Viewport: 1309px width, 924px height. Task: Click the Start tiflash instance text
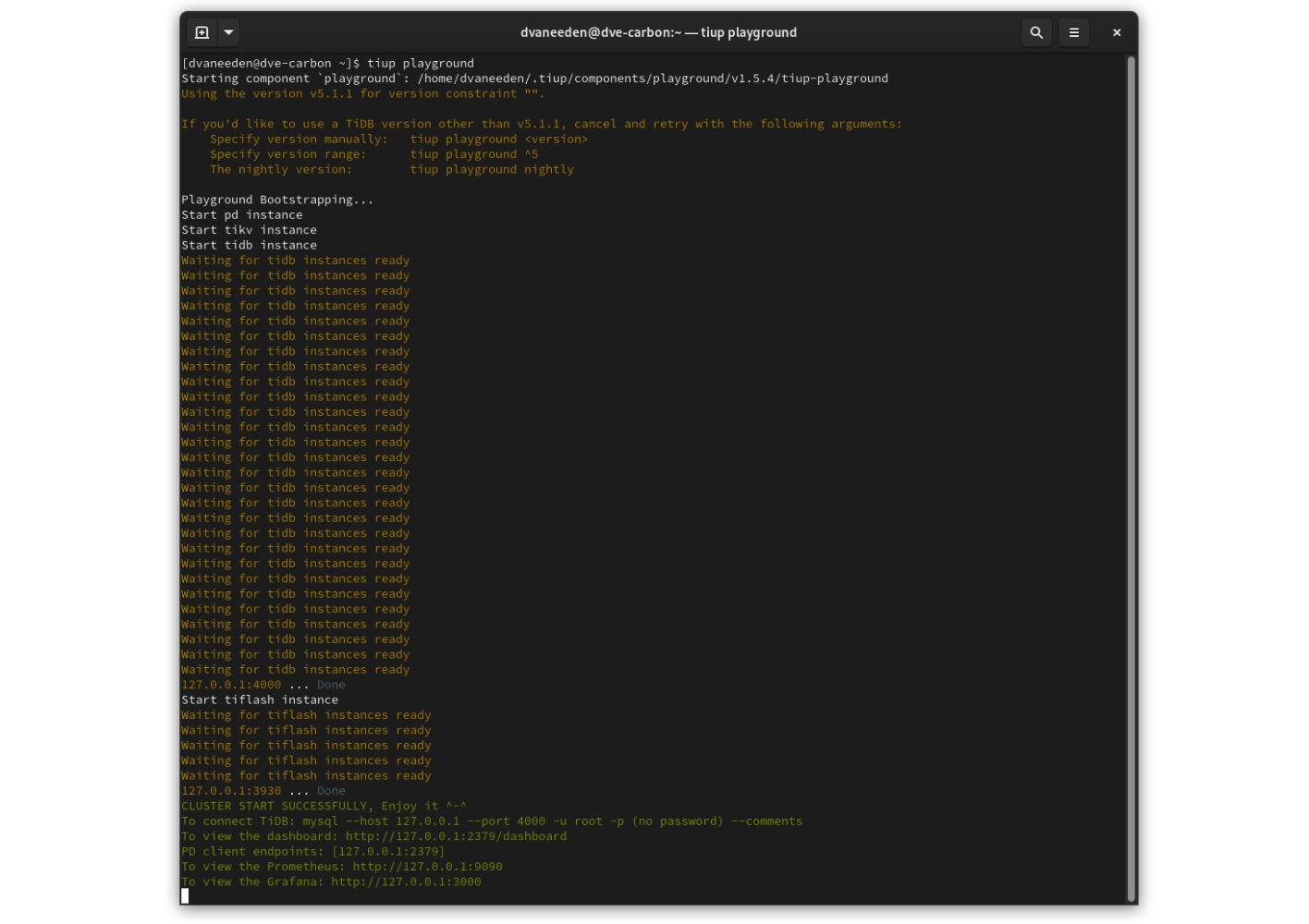tap(259, 699)
